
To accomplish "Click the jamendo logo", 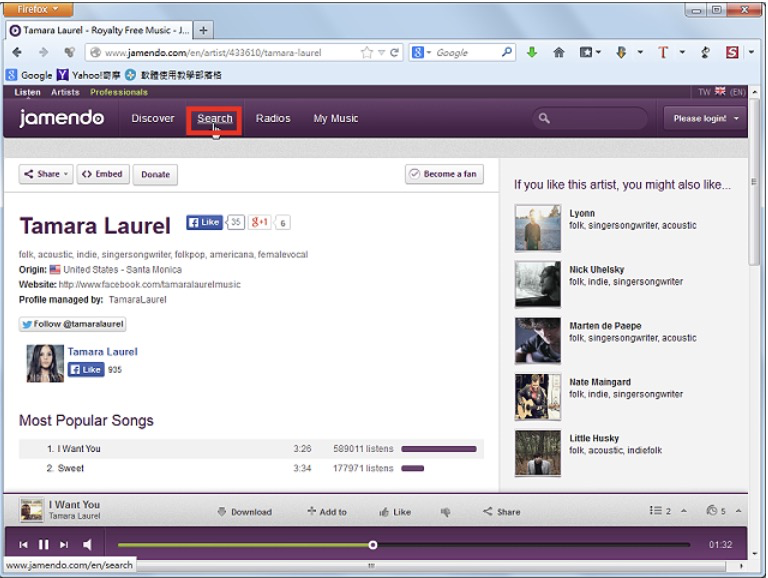I will pyautogui.click(x=61, y=118).
